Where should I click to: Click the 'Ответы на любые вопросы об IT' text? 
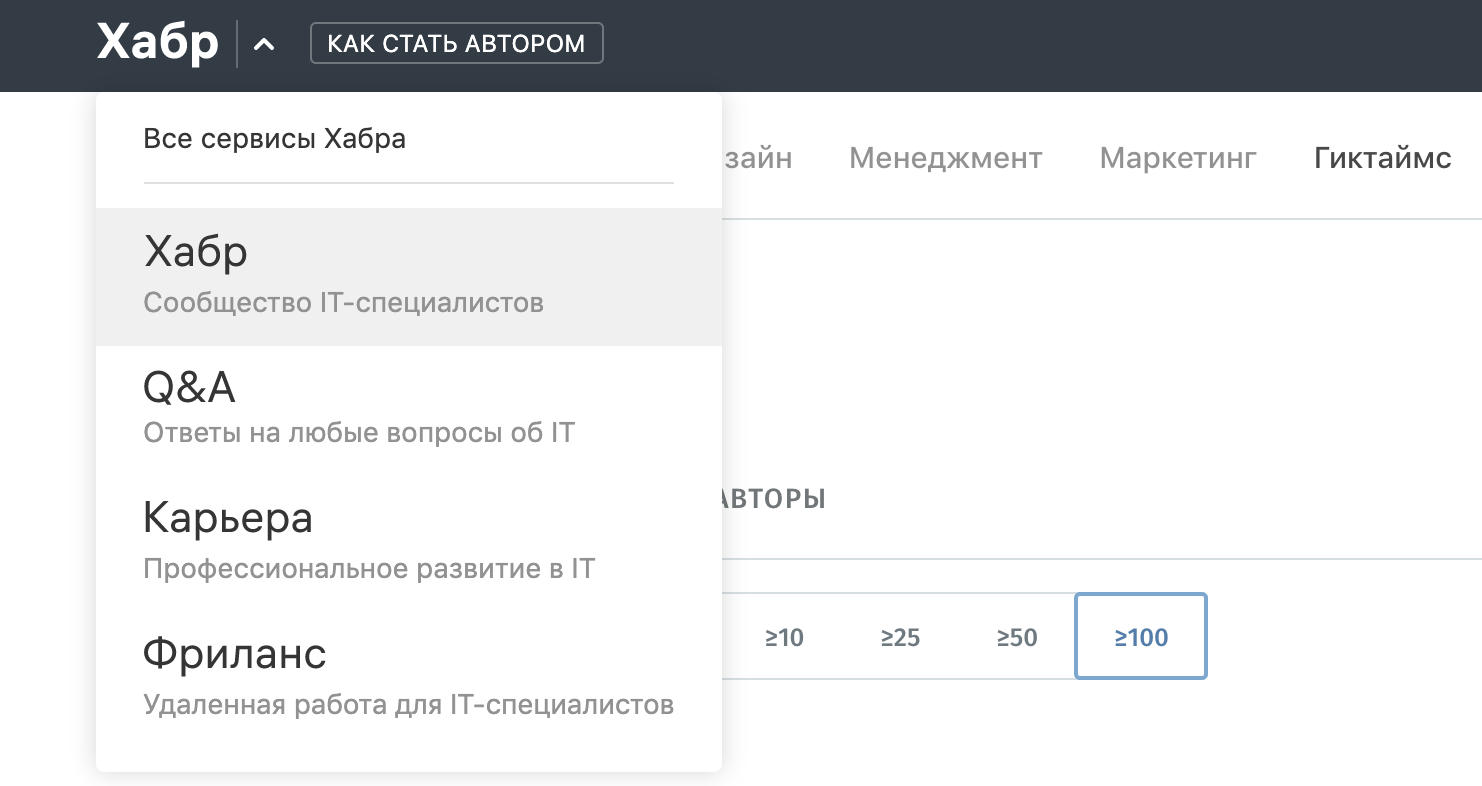pos(359,433)
